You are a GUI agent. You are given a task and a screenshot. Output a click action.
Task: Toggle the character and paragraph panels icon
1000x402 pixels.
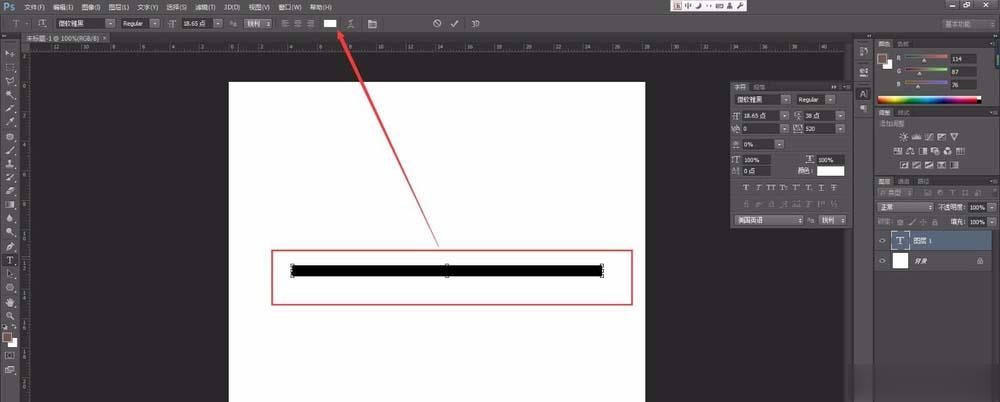372,24
